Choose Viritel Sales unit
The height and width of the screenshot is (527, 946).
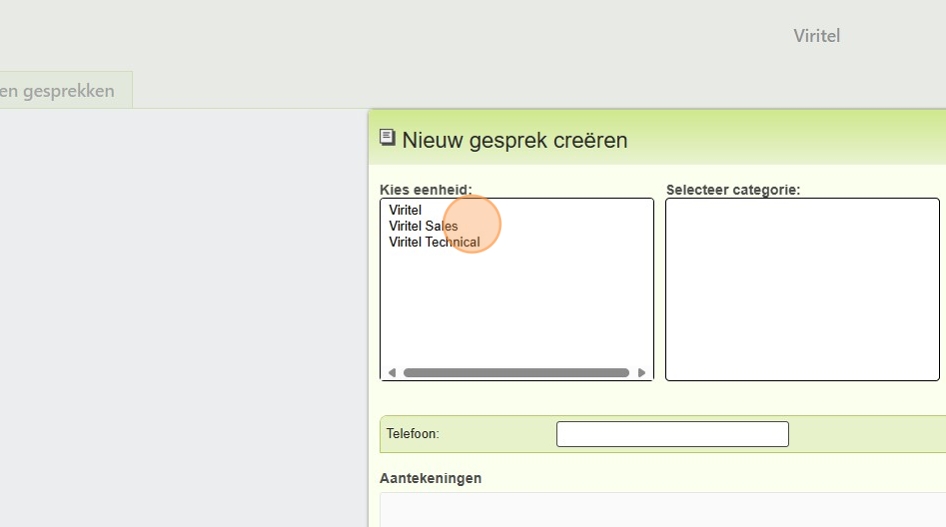pyautogui.click(x=423, y=226)
